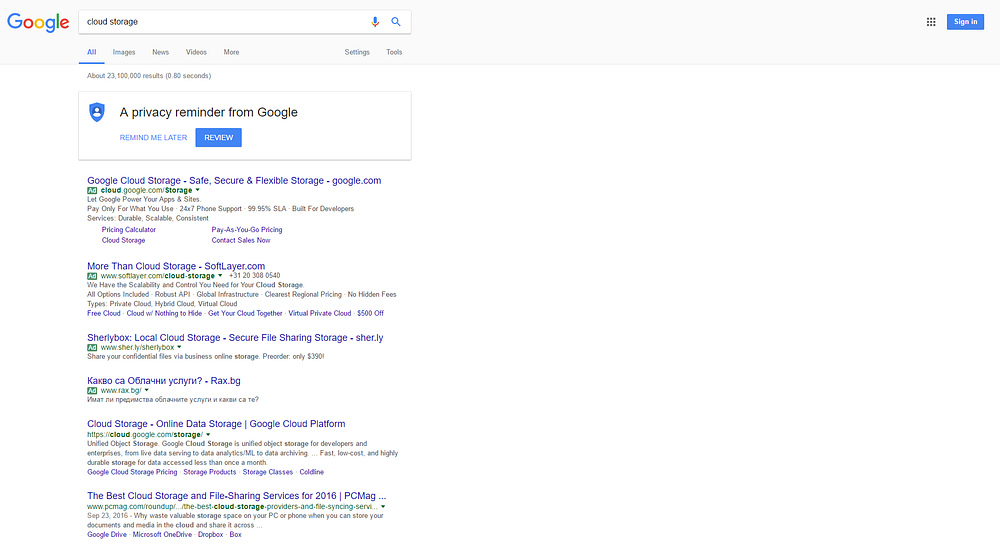Open the Contact Sales Now sitelink

tap(241, 240)
